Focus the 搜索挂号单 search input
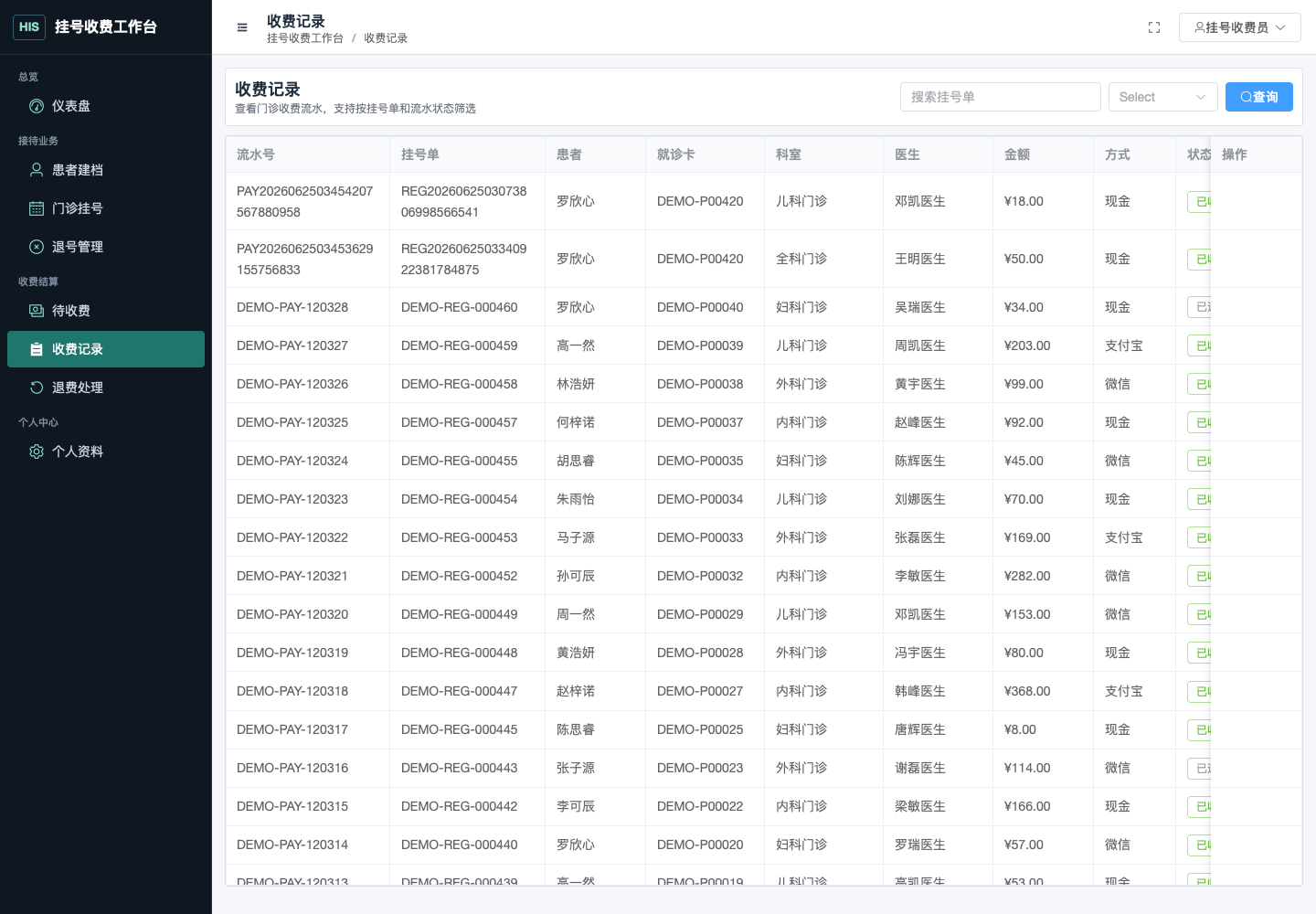Viewport: 1316px width, 914px height. click(x=1000, y=97)
